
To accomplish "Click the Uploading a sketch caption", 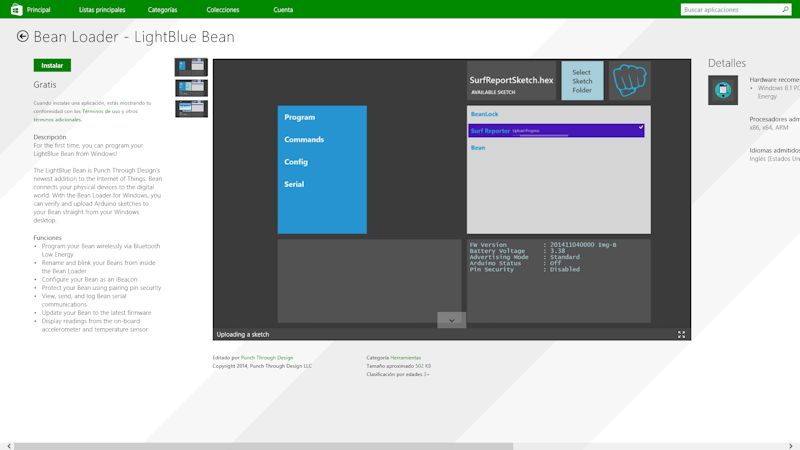I will pyautogui.click(x=243, y=334).
